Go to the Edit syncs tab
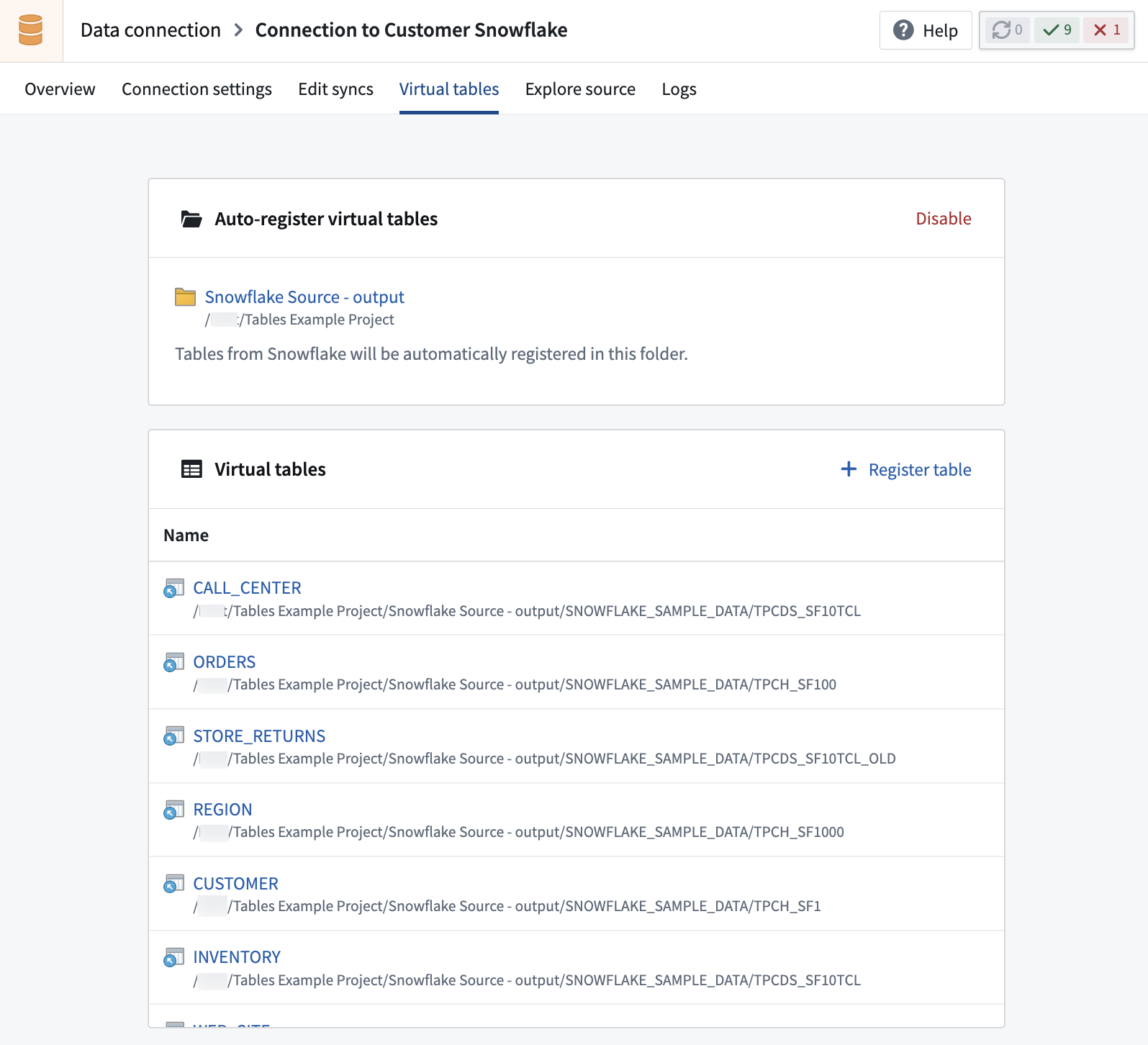 pyautogui.click(x=335, y=89)
